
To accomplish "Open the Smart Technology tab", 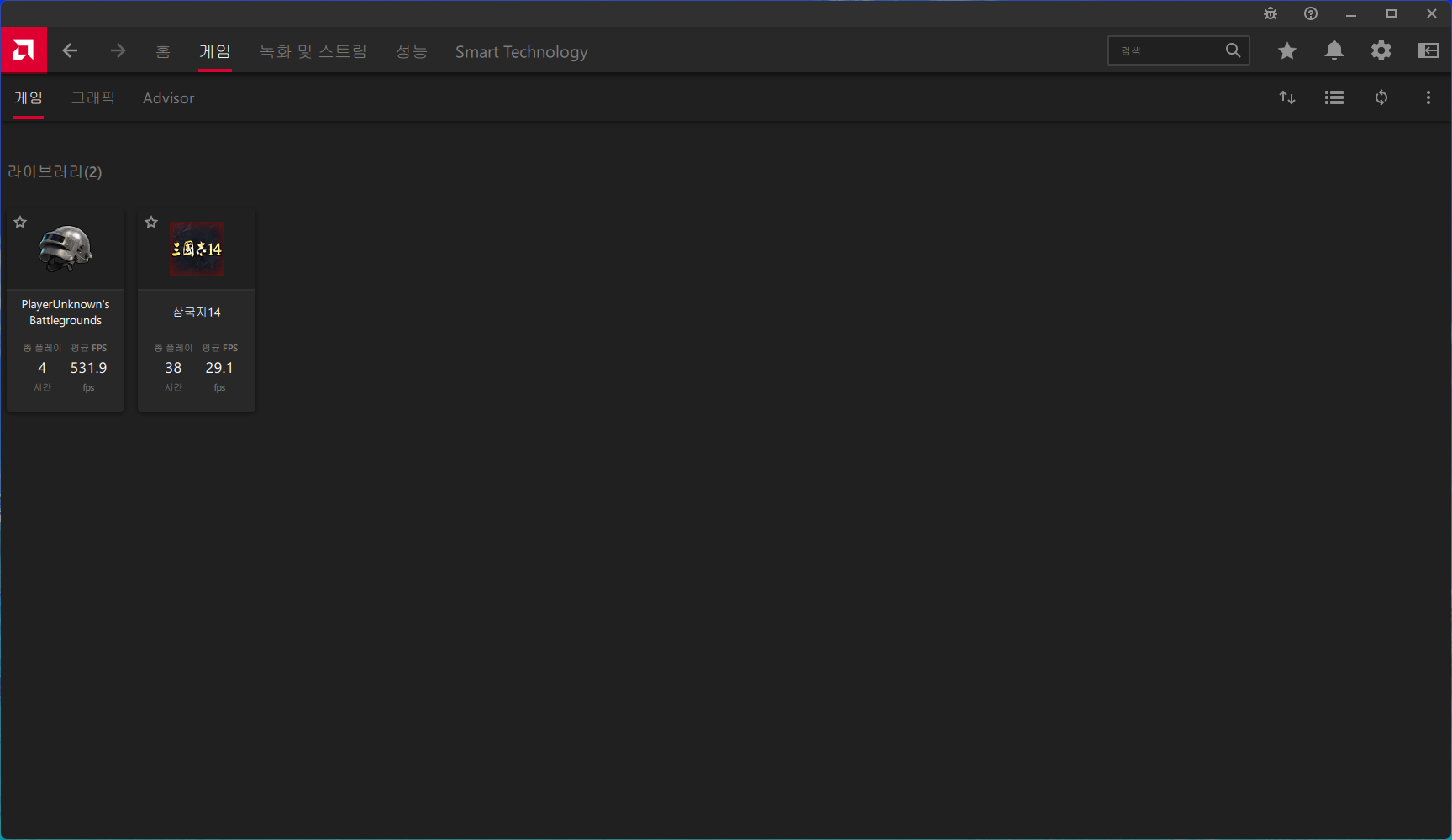I will coord(522,51).
